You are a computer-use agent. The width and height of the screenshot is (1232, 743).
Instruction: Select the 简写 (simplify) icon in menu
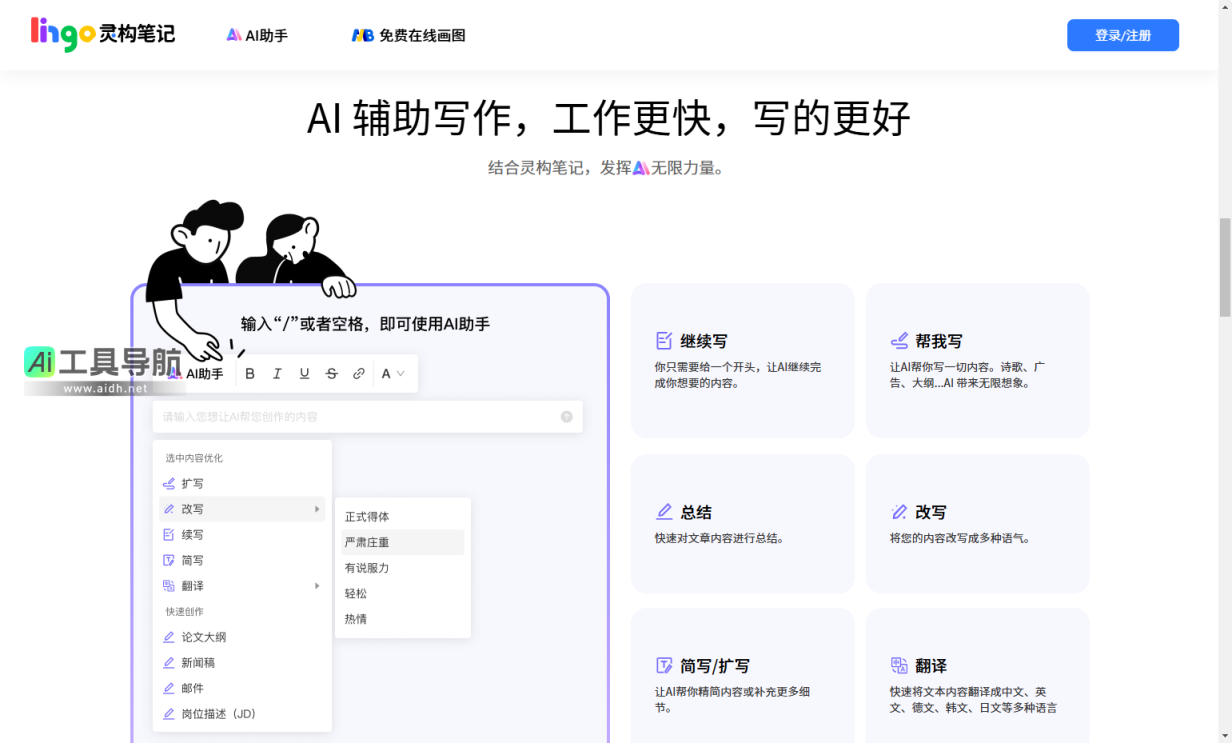point(168,560)
